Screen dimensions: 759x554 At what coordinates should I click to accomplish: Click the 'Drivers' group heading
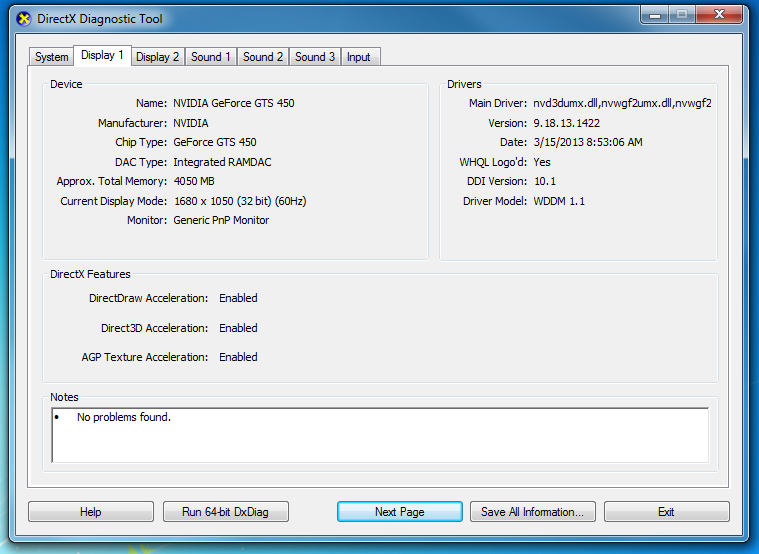(x=464, y=84)
